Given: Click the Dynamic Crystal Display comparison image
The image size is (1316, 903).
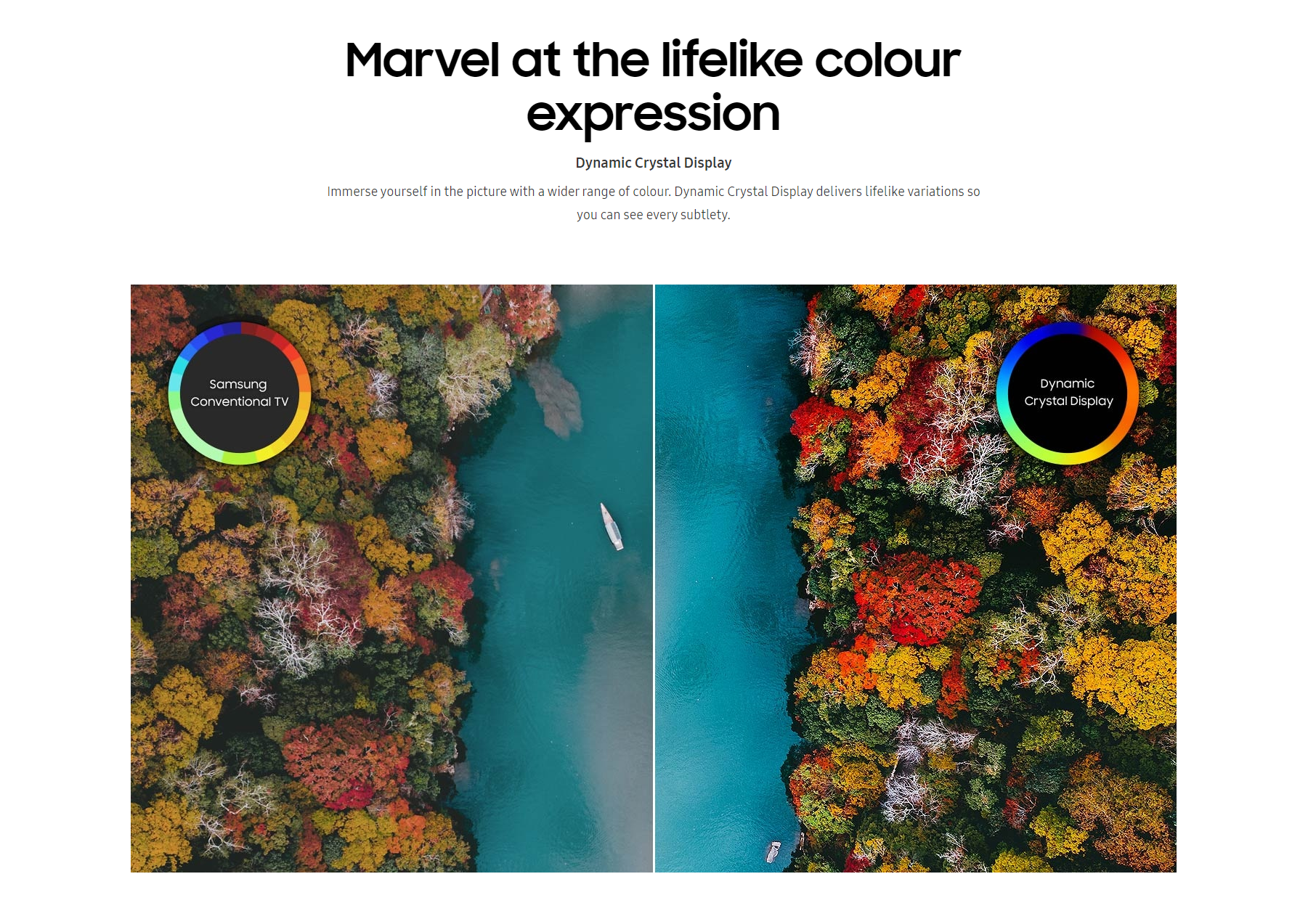Looking at the screenshot, I should (916, 579).
